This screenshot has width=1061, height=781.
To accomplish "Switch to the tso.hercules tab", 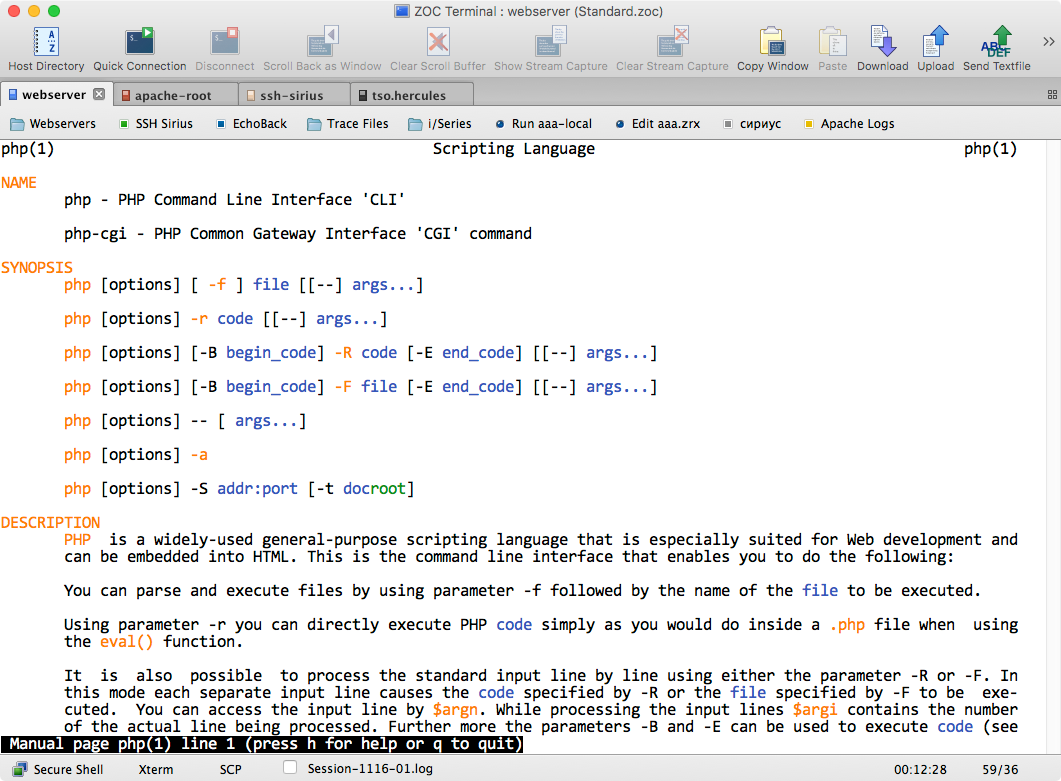I will point(410,93).
